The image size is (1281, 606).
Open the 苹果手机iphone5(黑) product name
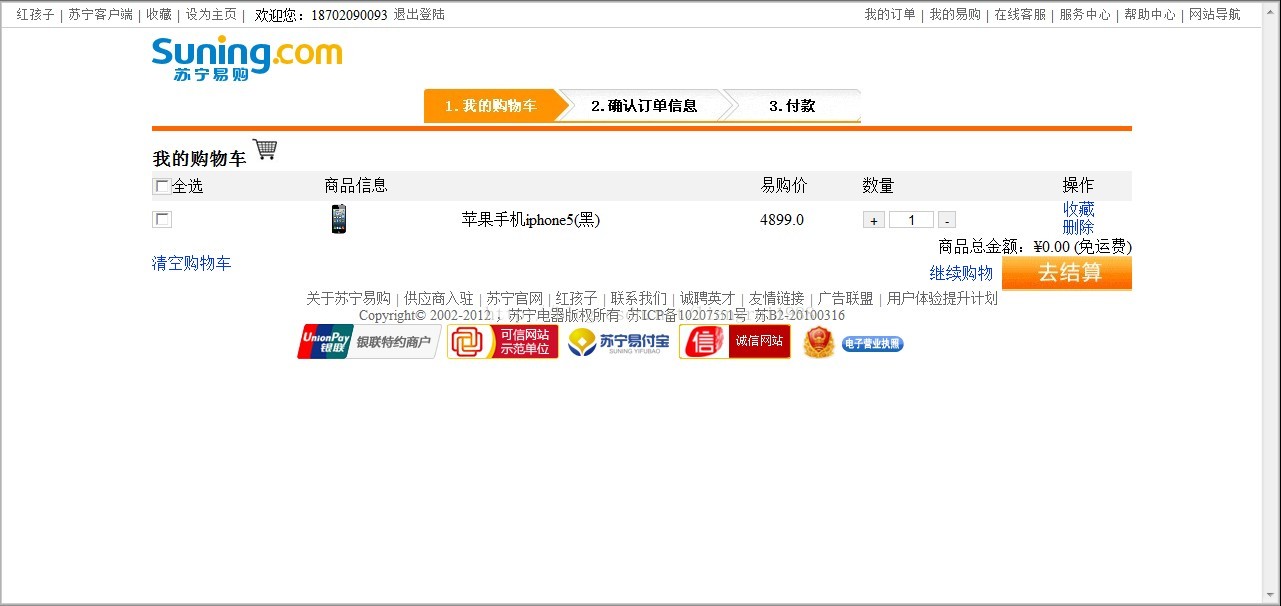pos(531,220)
